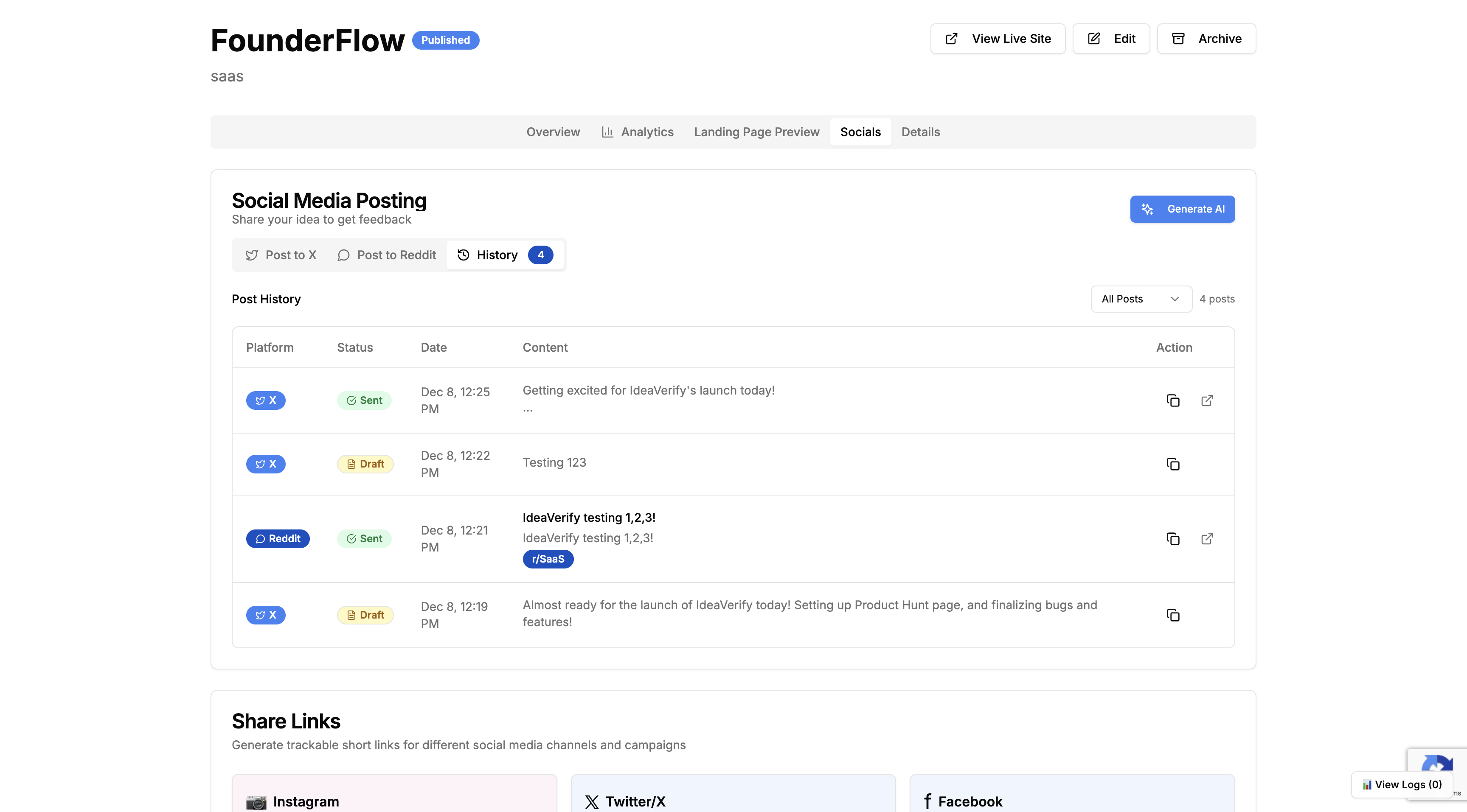This screenshot has height=812, width=1467.
Task: Copy the Product Hunt launch draft
Action: (x=1173, y=615)
